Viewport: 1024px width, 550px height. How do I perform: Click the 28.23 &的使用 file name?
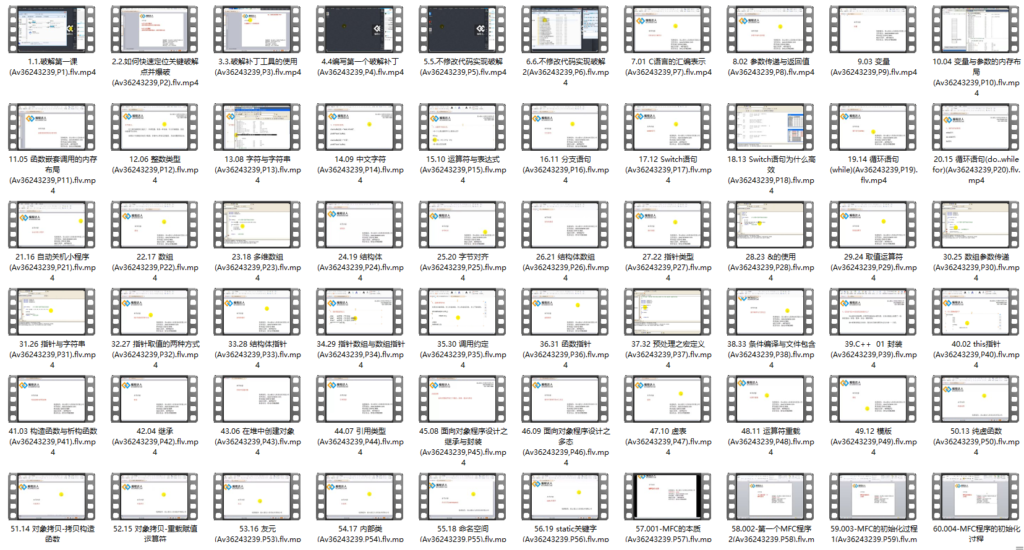point(771,267)
